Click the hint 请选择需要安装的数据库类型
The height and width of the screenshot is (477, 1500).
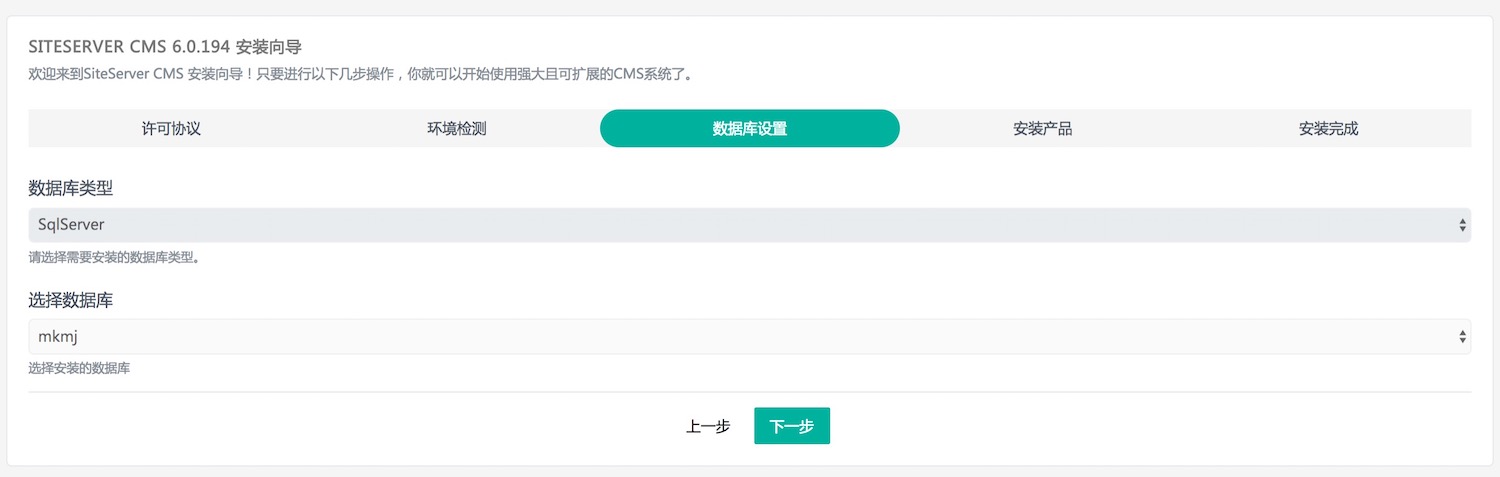click(114, 257)
